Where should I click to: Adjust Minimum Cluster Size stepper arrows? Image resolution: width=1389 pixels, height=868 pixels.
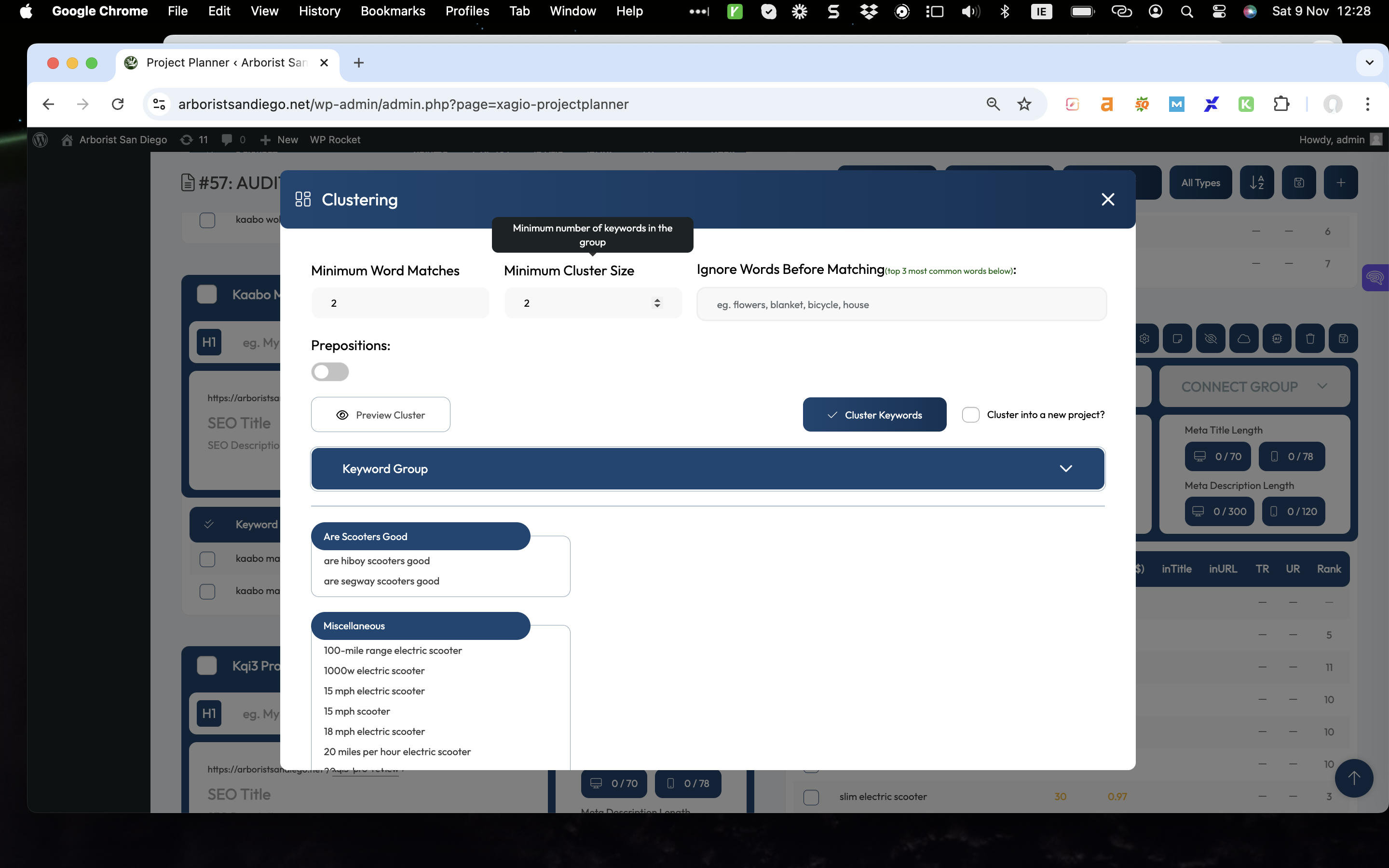coord(657,303)
